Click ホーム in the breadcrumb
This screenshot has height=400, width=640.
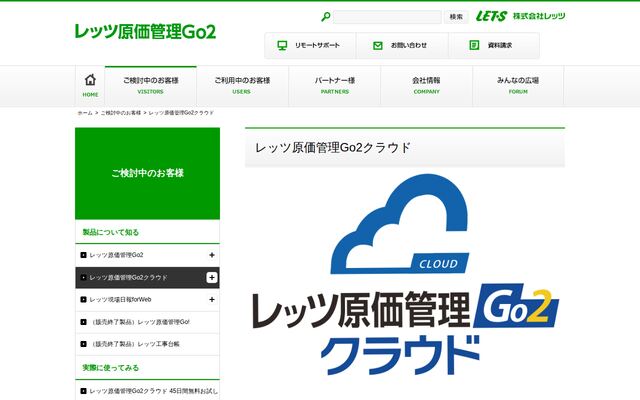click(85, 113)
